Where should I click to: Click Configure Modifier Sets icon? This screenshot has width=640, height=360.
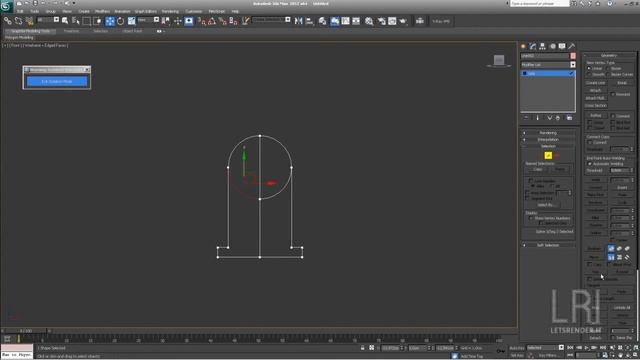[x=569, y=118]
